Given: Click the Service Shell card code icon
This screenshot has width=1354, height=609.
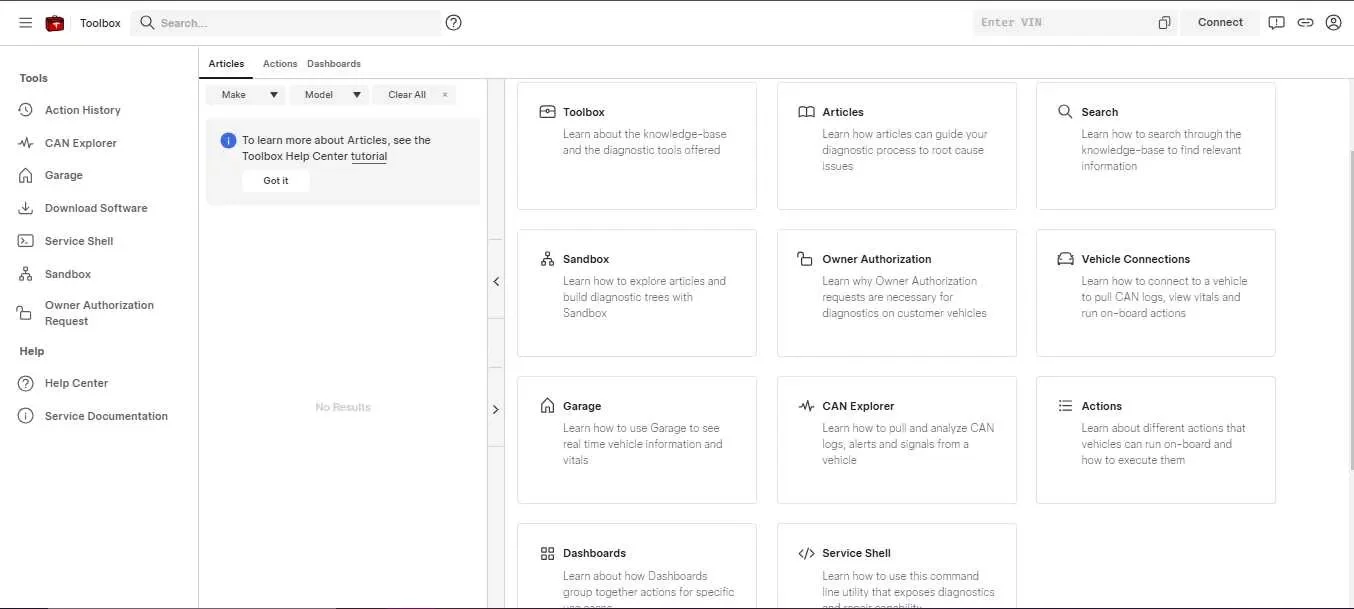Looking at the screenshot, I should pos(806,553).
